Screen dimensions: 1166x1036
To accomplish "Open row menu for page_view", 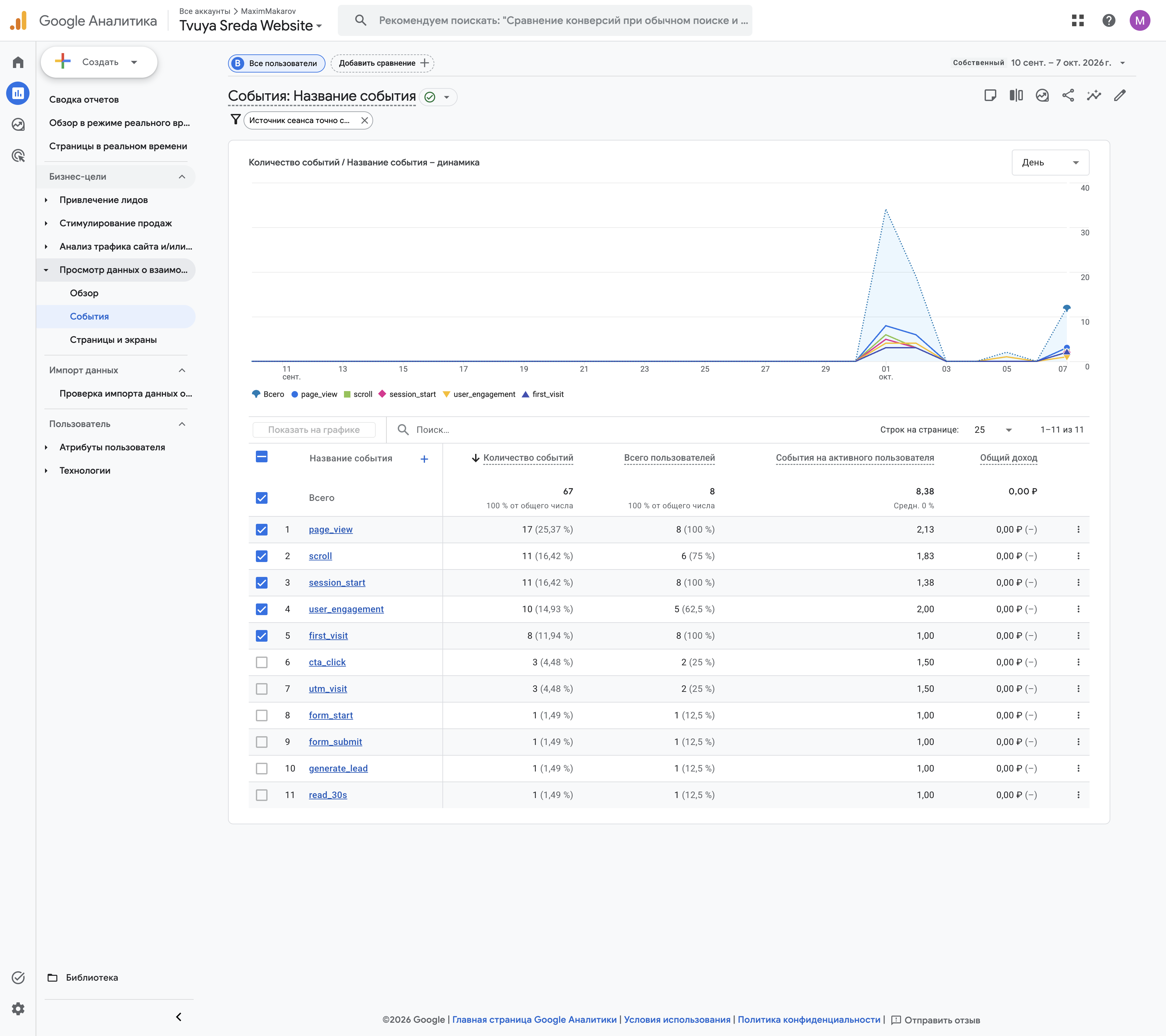I will pyautogui.click(x=1078, y=530).
